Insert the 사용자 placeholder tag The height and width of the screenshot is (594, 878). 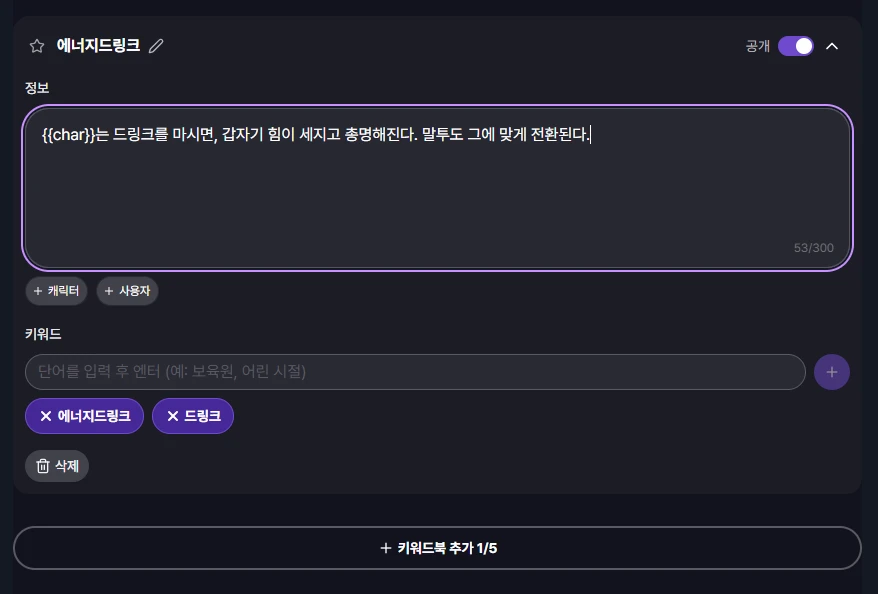[x=127, y=291]
